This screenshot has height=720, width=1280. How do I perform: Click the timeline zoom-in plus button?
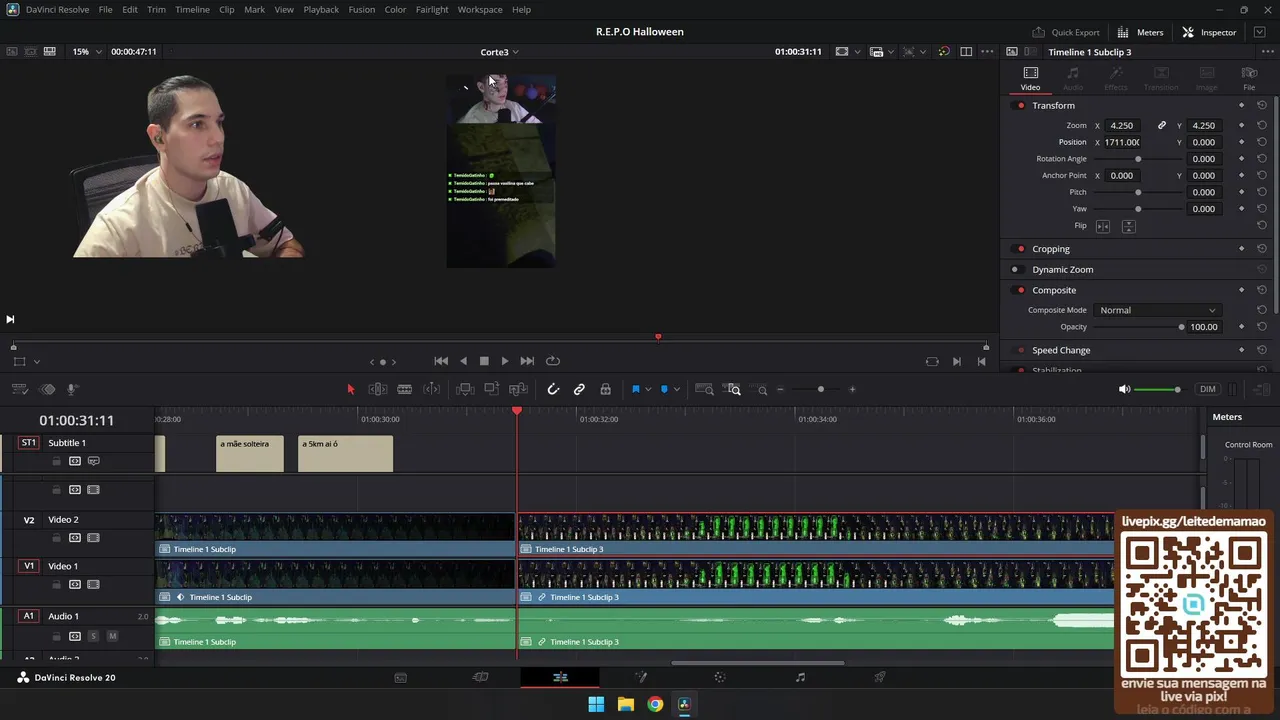click(x=852, y=389)
